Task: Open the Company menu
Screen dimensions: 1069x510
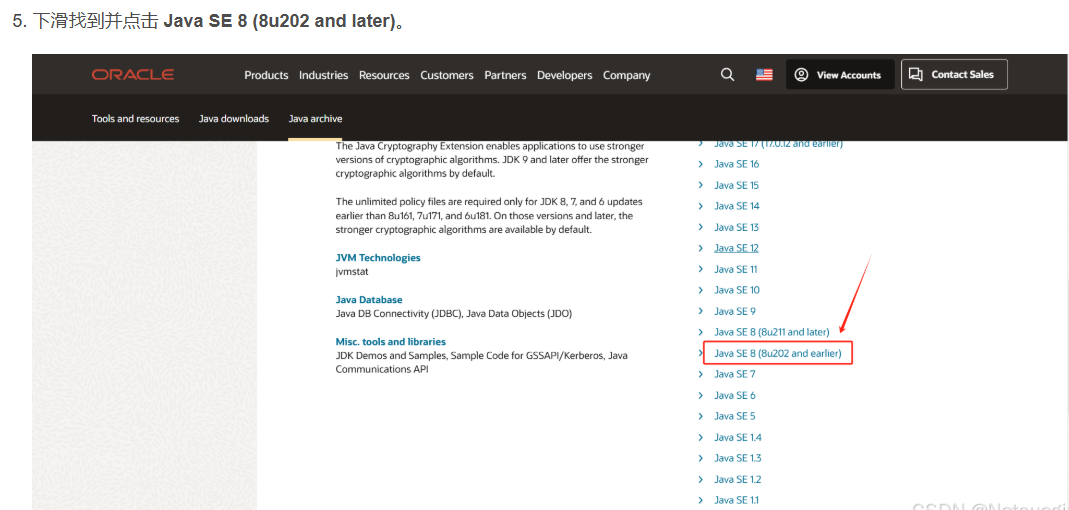Action: pyautogui.click(x=627, y=75)
